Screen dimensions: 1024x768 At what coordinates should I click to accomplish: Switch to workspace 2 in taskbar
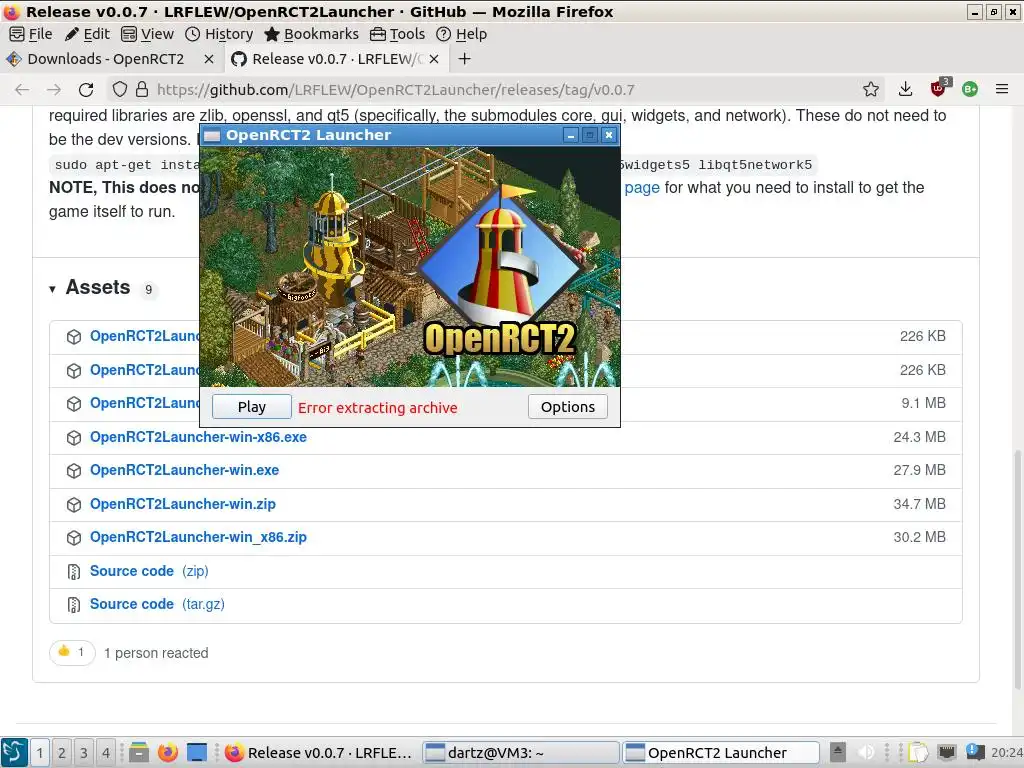(x=61, y=753)
